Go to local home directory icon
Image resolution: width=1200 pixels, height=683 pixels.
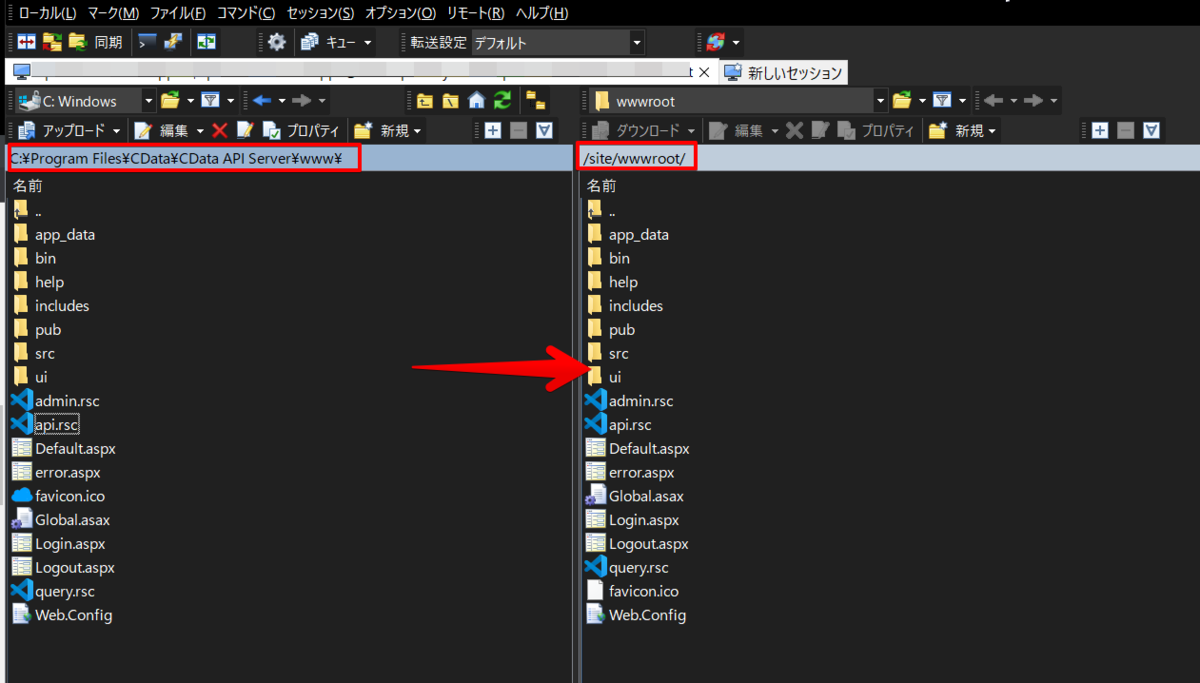coord(477,100)
